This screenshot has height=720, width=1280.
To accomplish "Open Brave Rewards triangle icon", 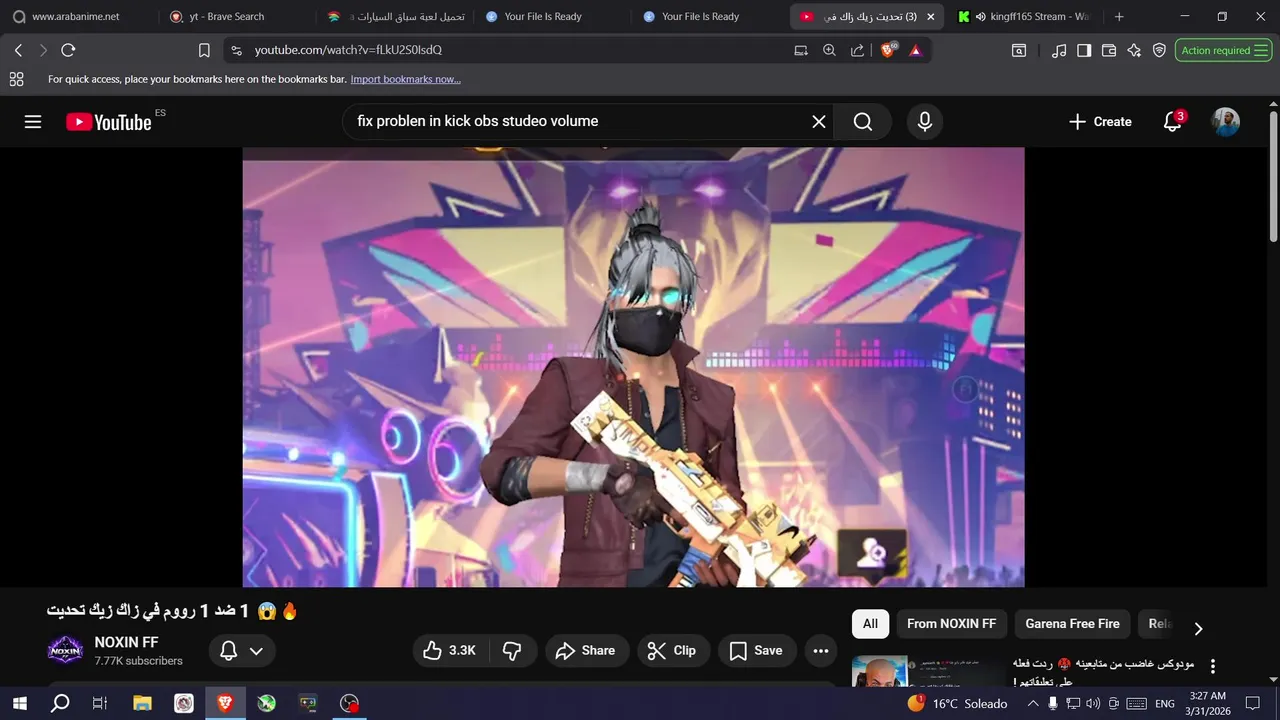I will [915, 50].
